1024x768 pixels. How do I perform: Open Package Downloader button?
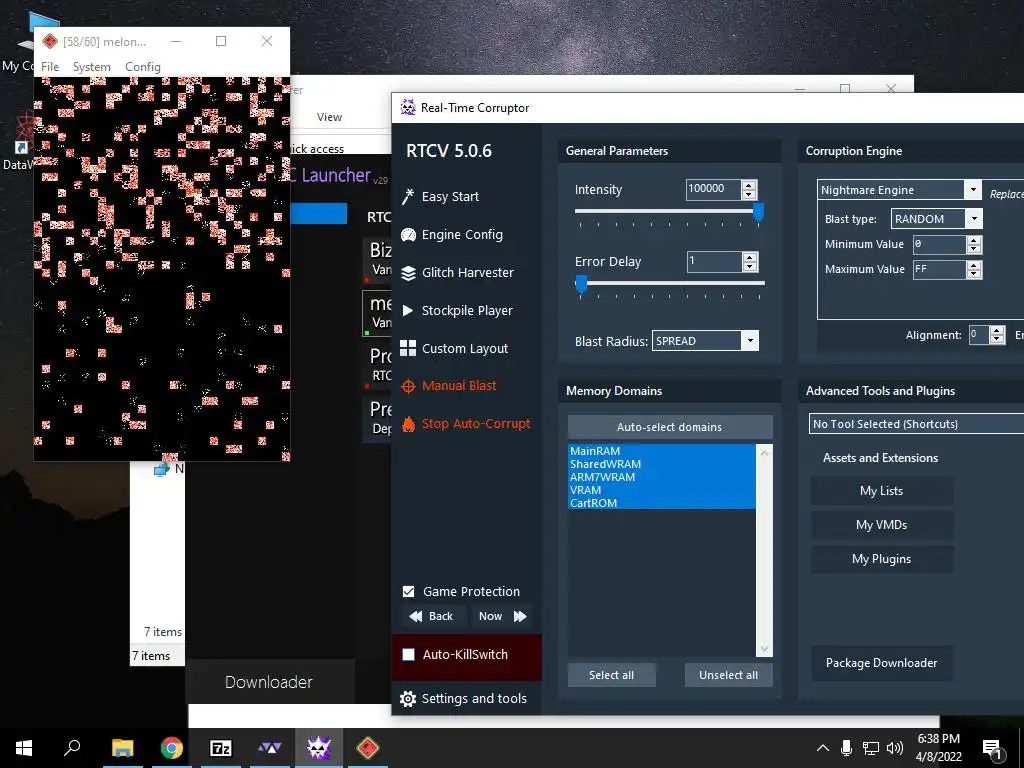(x=882, y=663)
